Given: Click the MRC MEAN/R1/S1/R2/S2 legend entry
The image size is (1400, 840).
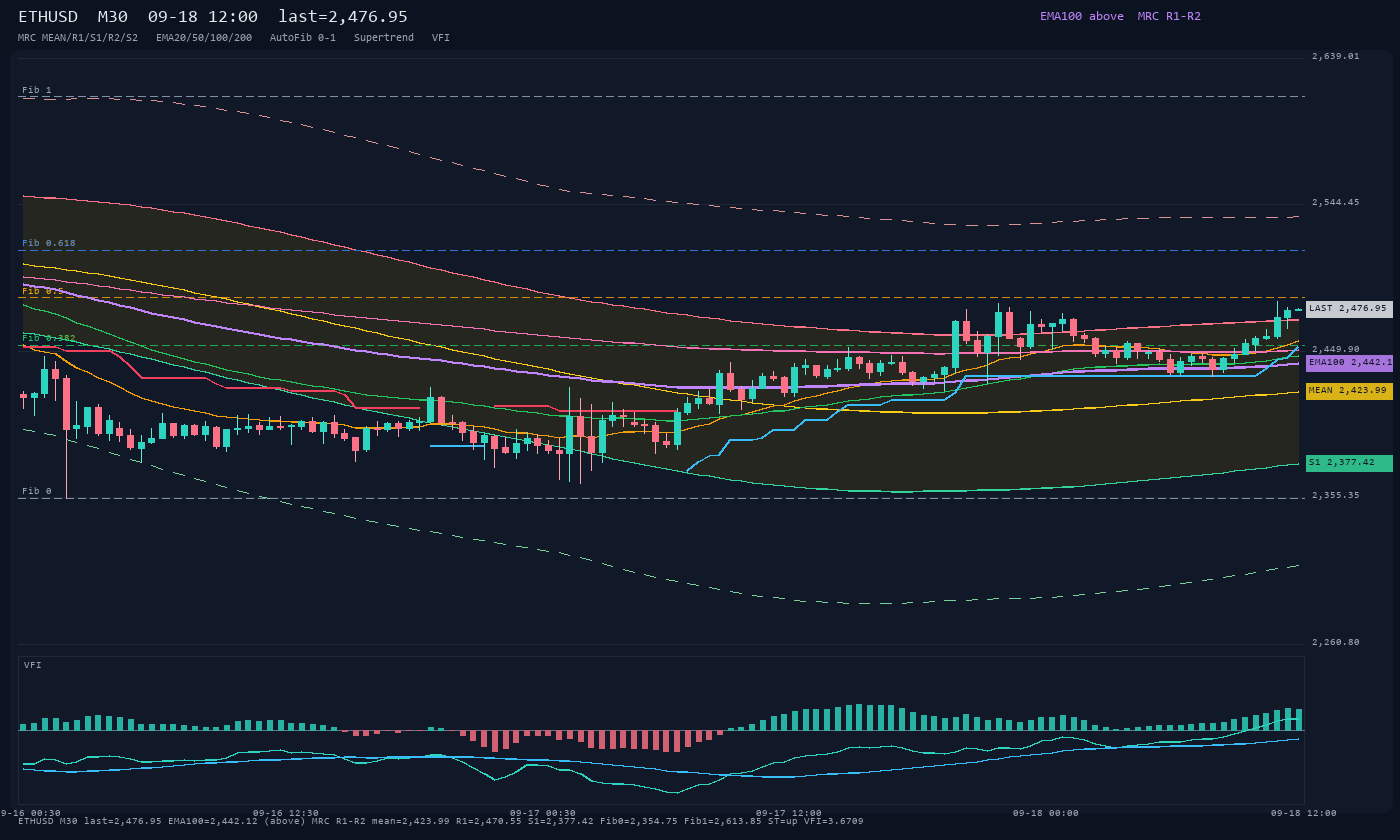Looking at the screenshot, I should click(78, 38).
